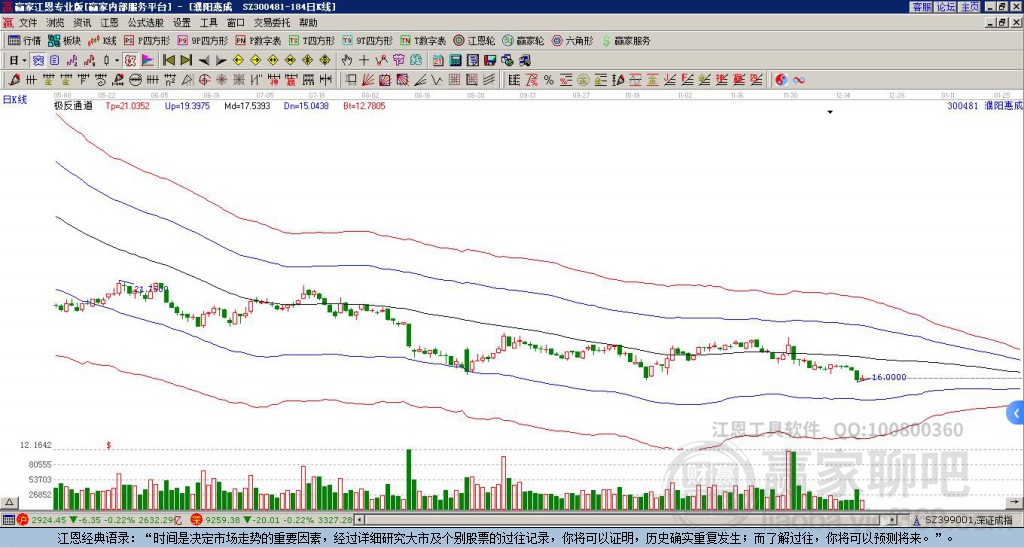Click the right arrow at chart's bottom-right

(x=1016, y=502)
